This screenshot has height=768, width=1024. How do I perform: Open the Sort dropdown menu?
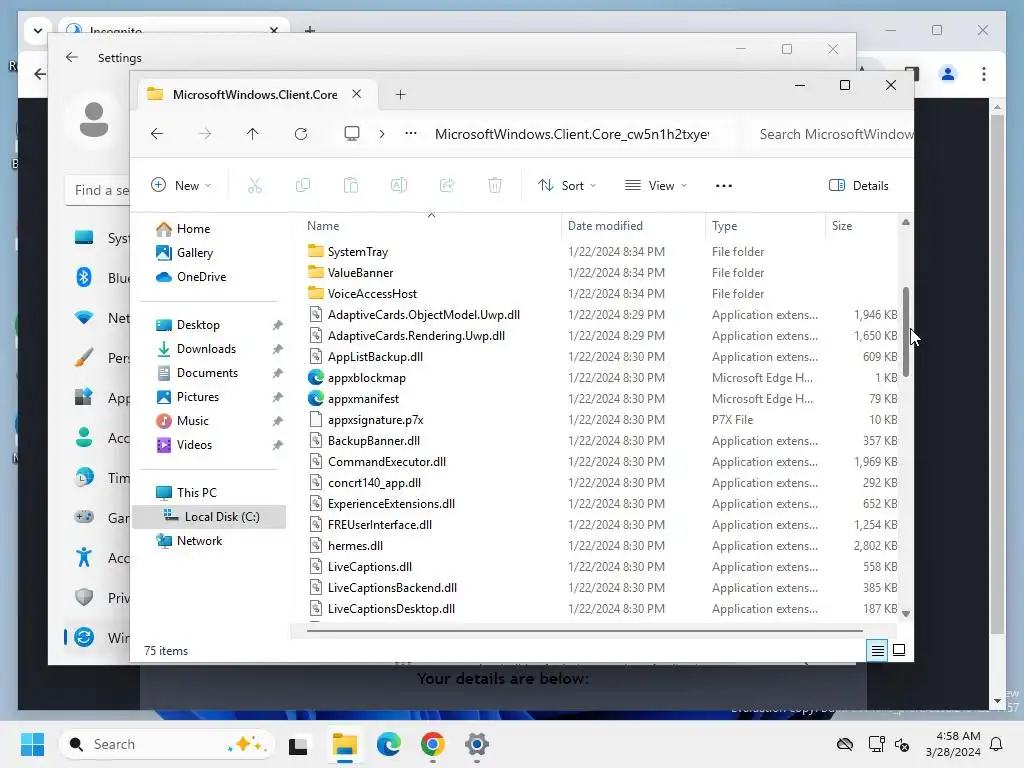pyautogui.click(x=567, y=185)
